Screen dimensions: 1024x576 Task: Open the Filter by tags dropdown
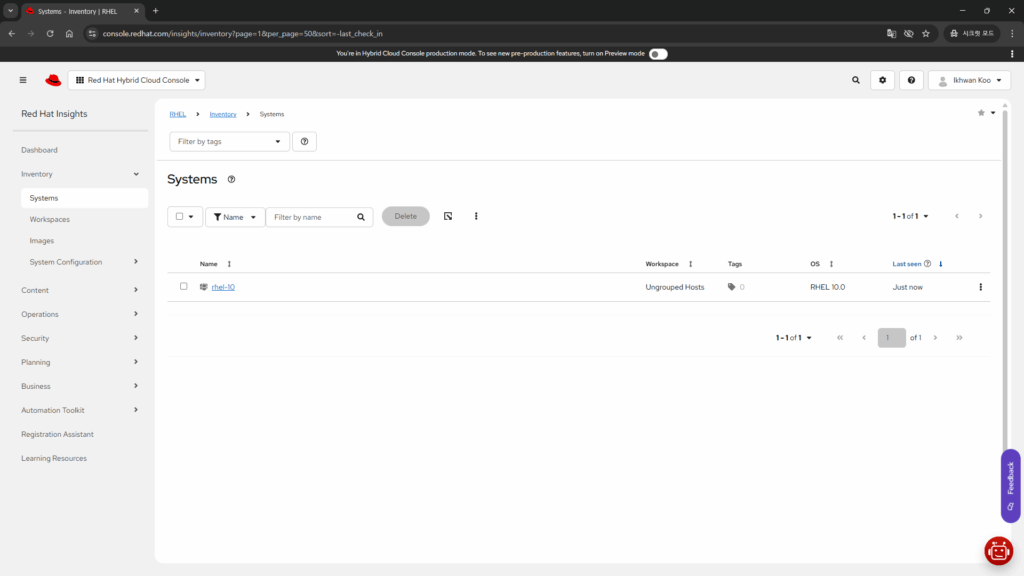[229, 142]
